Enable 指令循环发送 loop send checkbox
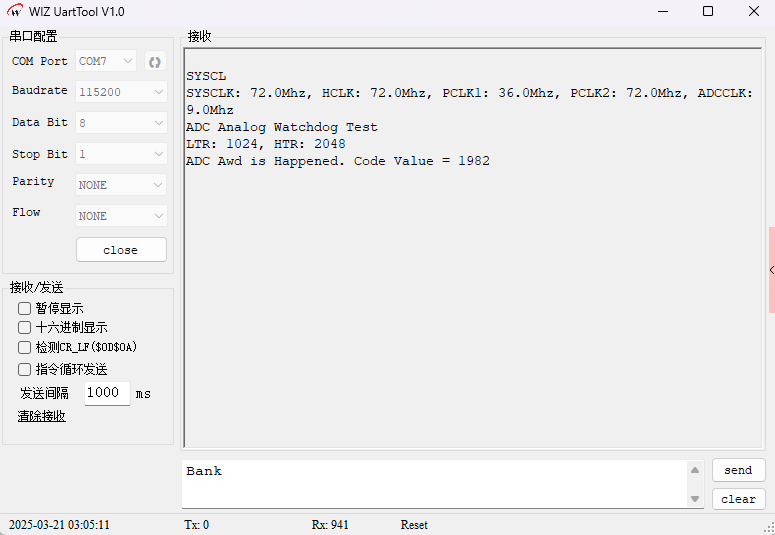 tap(25, 369)
